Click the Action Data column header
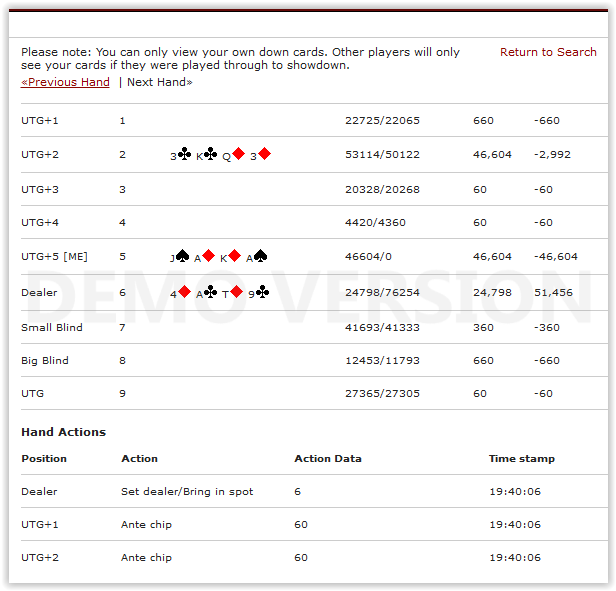Screen dimensions: 616x591 (328, 459)
